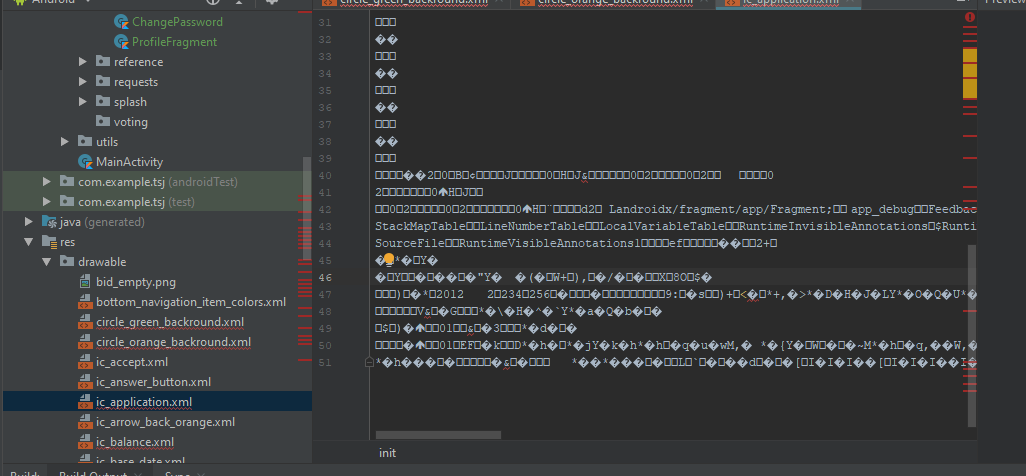Select 'com.example.tsj (test)' label
This screenshot has height=476, width=1026.
[136, 202]
